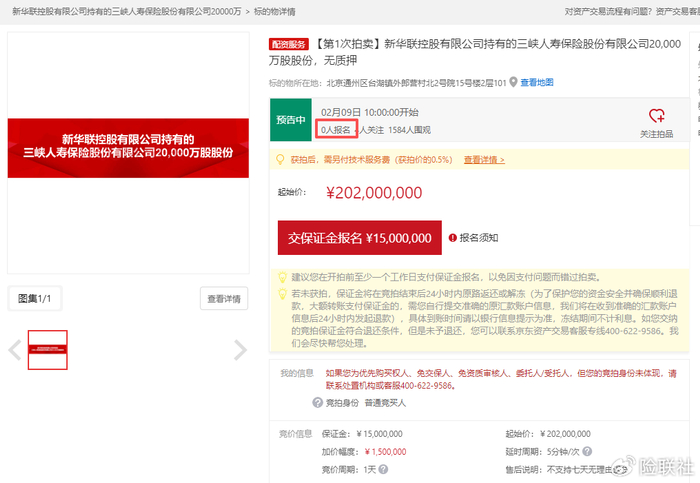Click the 加价幅度 ¥1,500,000 value

pyautogui.click(x=385, y=452)
